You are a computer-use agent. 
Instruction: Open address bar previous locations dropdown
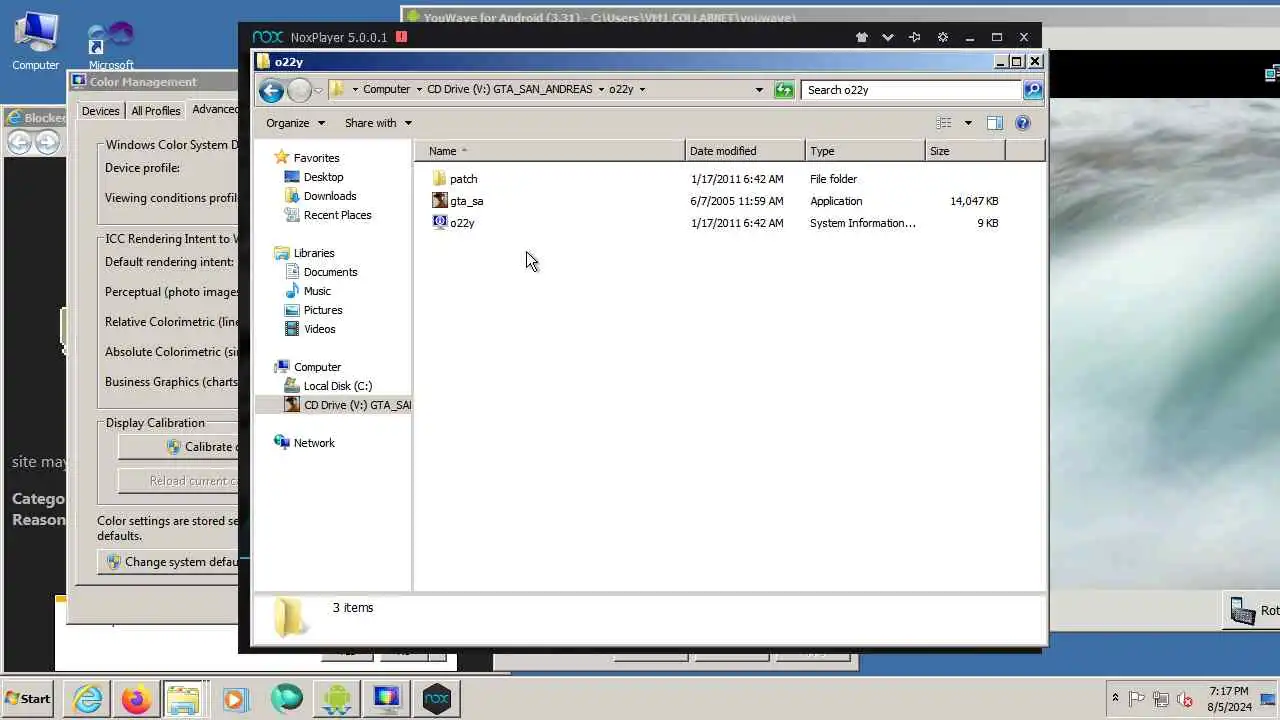tap(759, 90)
